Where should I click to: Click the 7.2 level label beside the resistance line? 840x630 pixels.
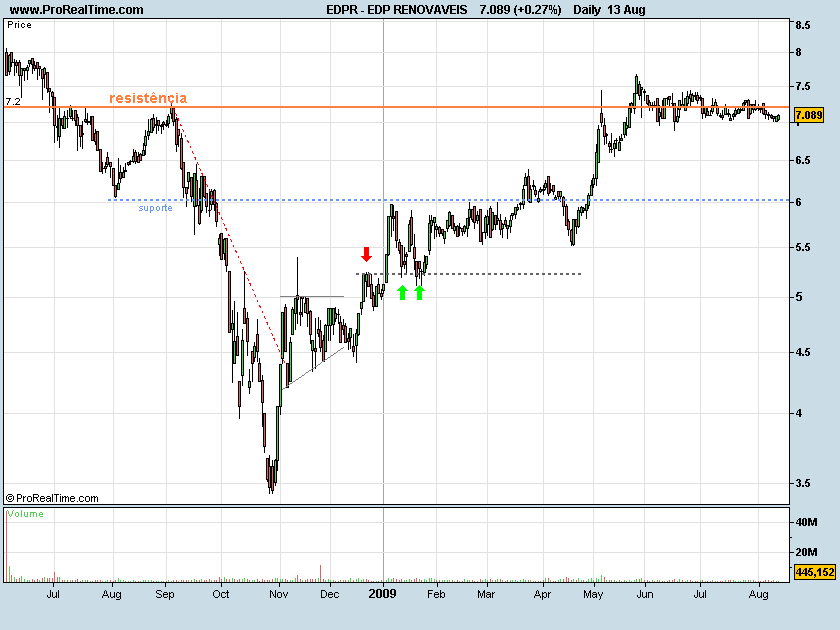point(13,101)
